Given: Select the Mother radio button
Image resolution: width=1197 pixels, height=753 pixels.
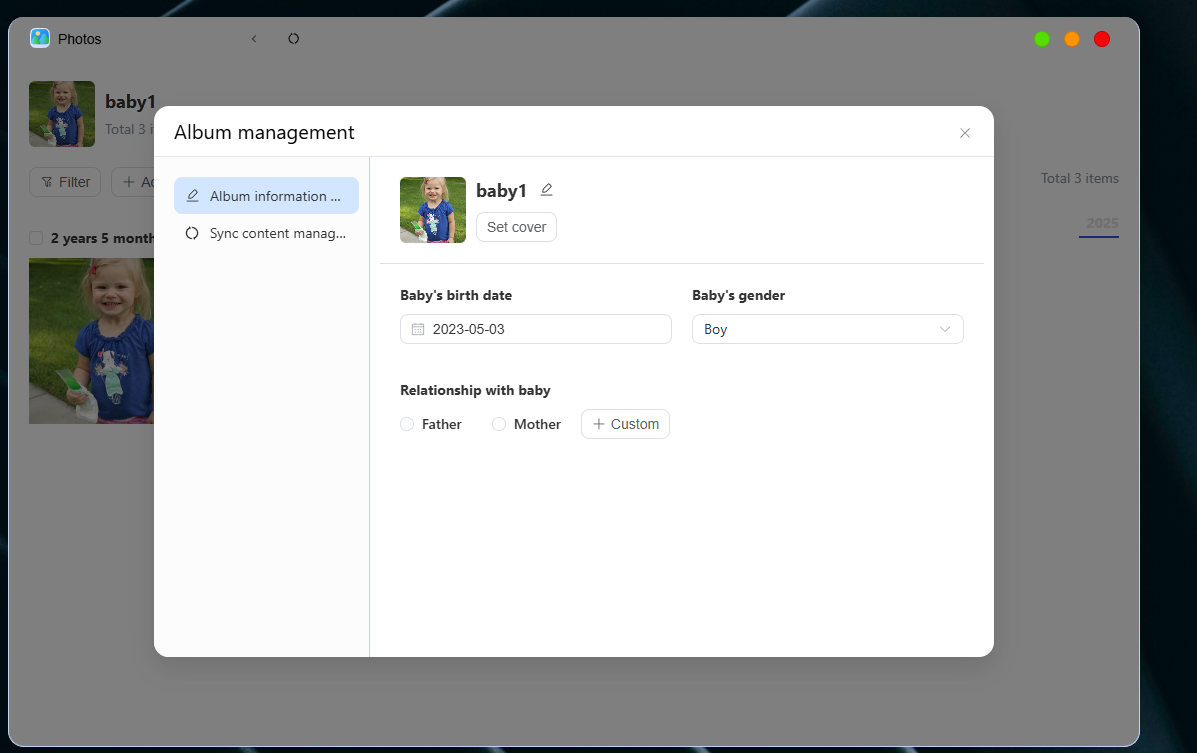Looking at the screenshot, I should pyautogui.click(x=498, y=424).
